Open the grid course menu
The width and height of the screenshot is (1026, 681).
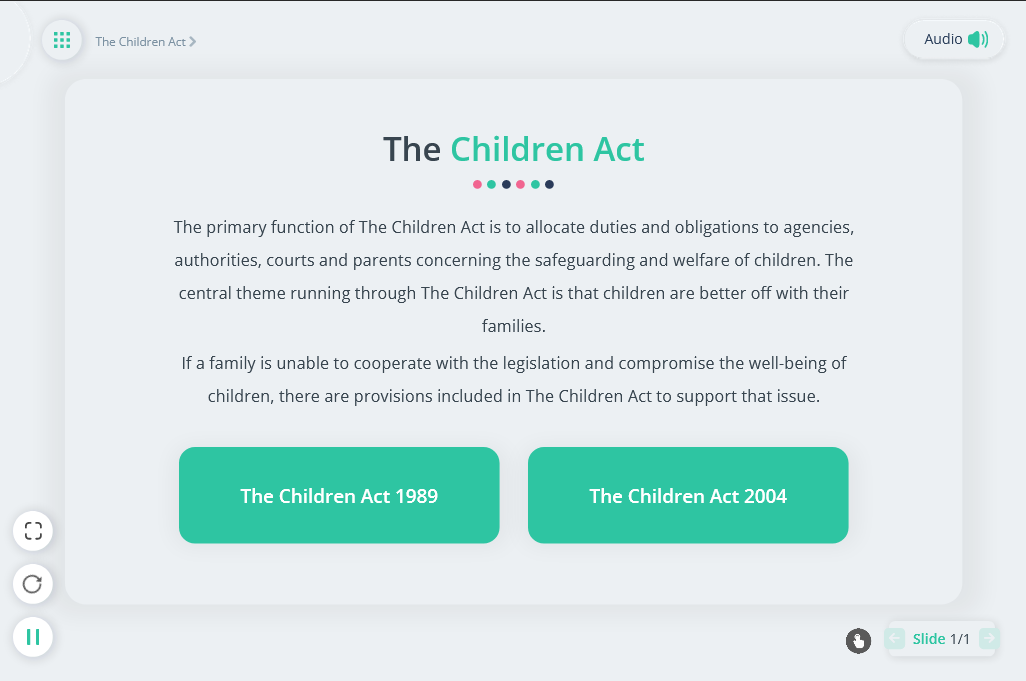click(x=62, y=40)
